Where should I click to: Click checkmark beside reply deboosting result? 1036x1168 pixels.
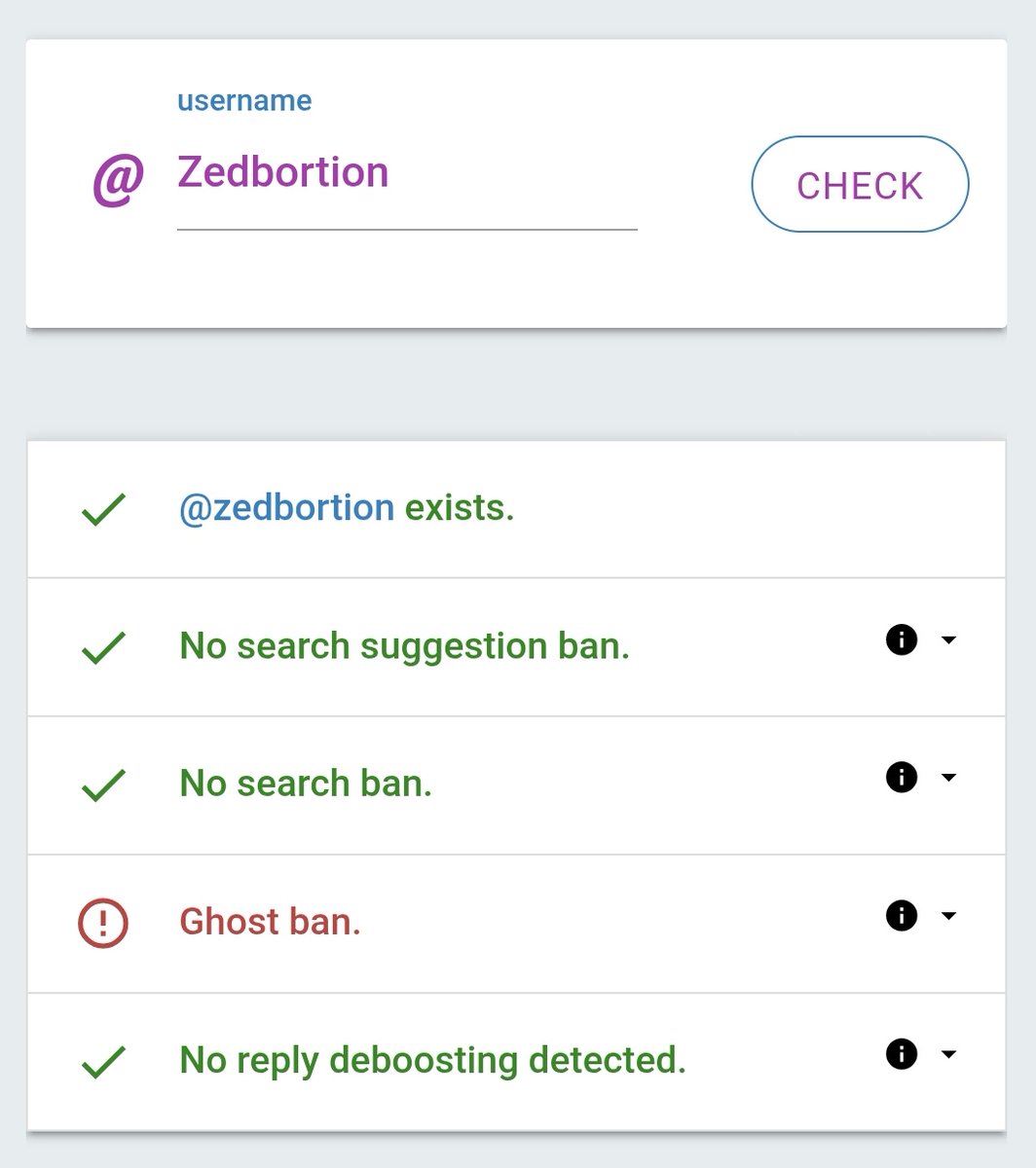tap(103, 1061)
